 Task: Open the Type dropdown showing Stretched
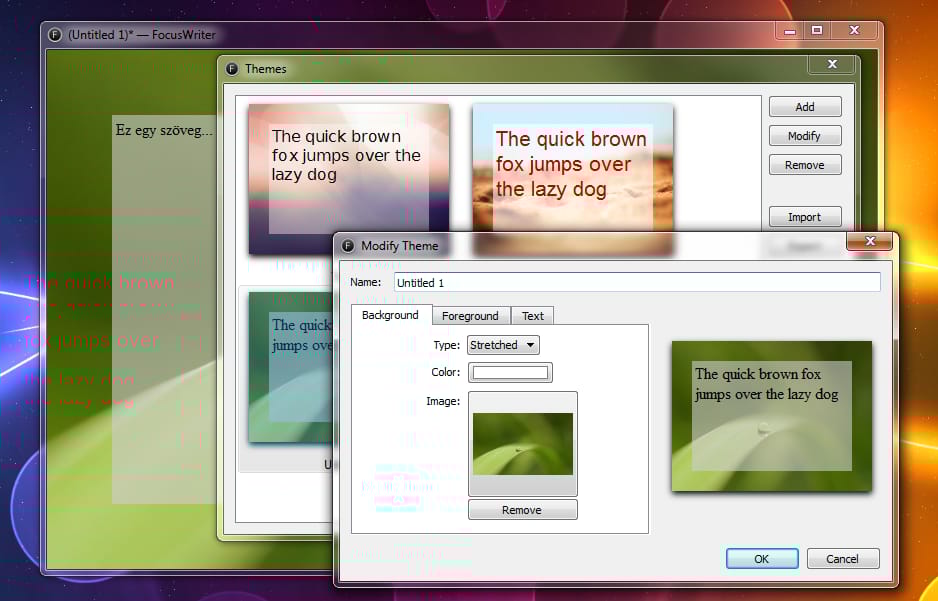coord(502,345)
